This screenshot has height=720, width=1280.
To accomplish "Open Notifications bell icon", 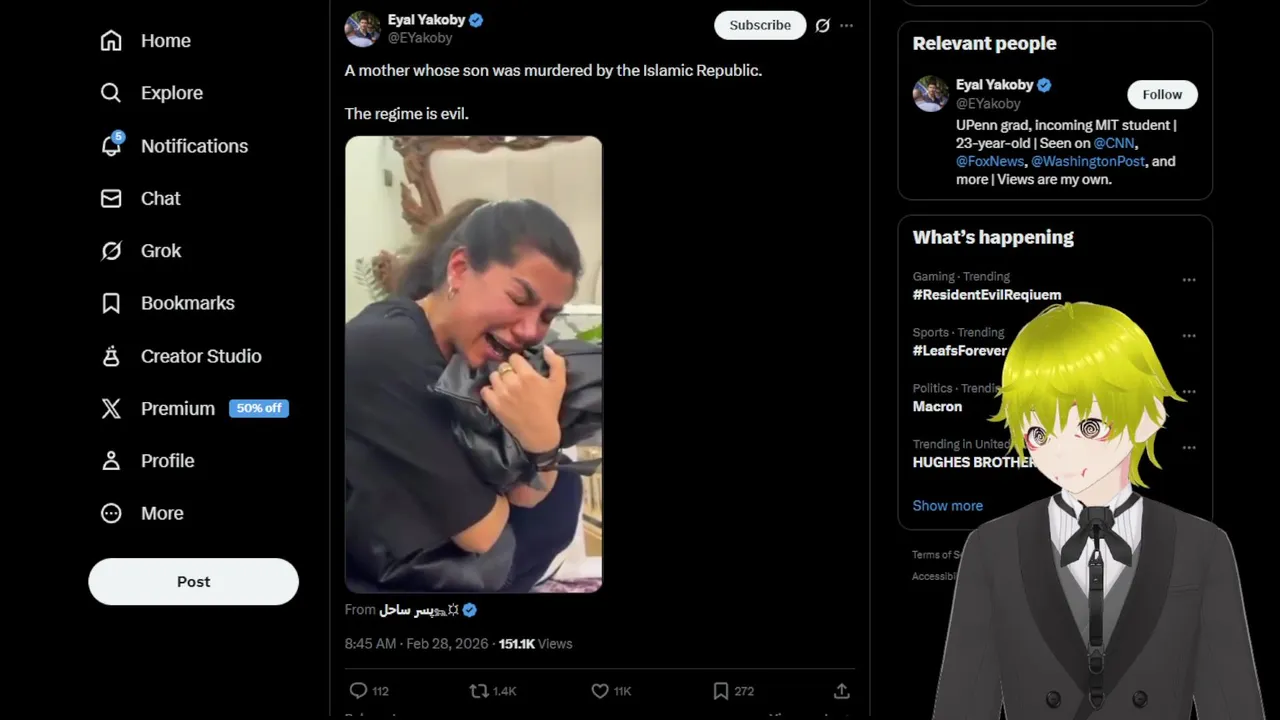I will tap(111, 146).
